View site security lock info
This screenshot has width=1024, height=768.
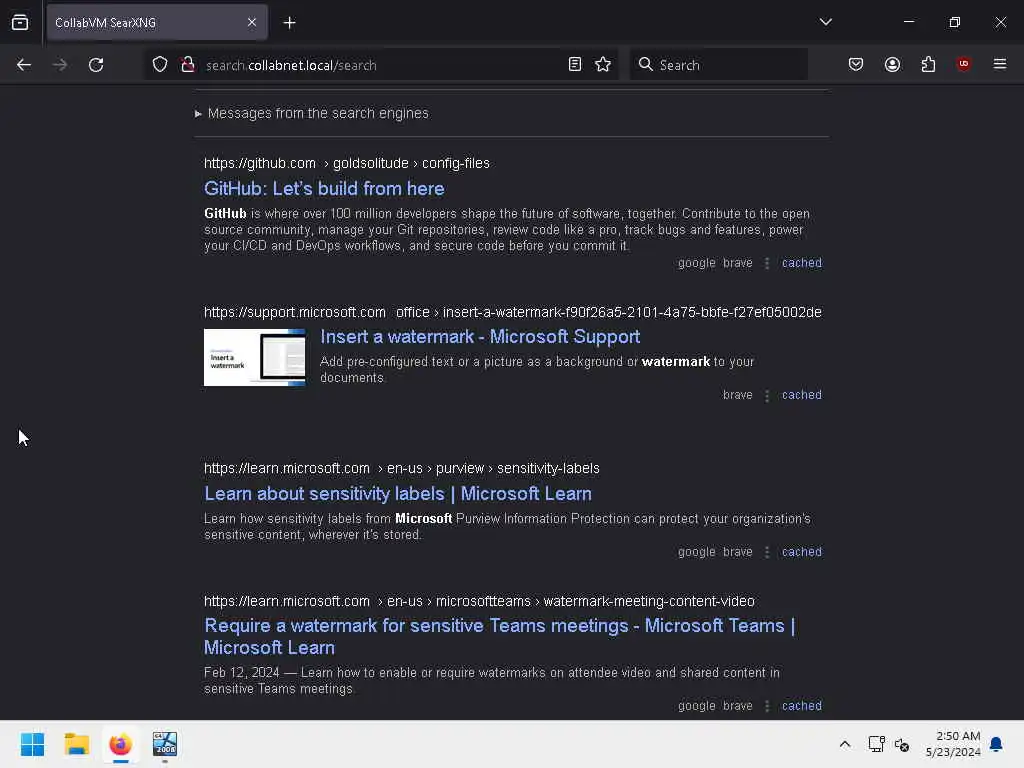pyautogui.click(x=188, y=65)
